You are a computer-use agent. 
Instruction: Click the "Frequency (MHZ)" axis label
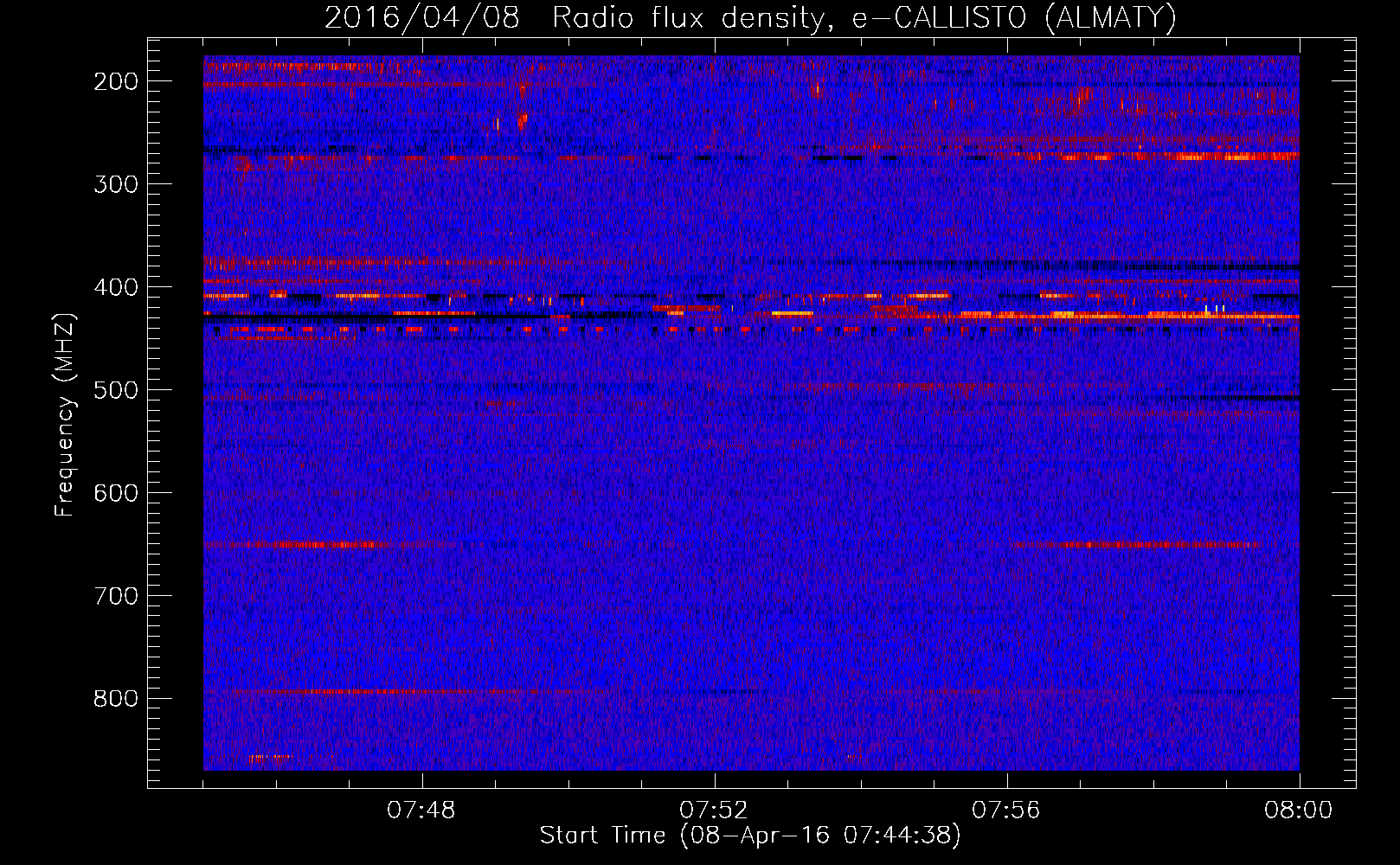click(x=65, y=415)
